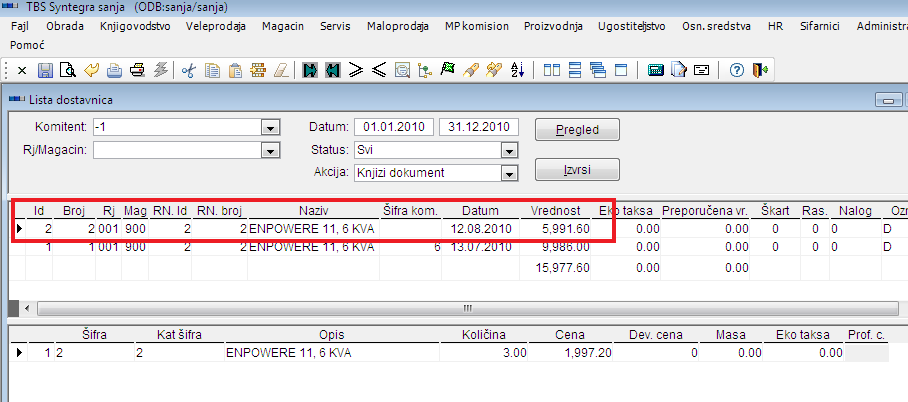This screenshot has width=908, height=402.
Task: Click the cascade windows icon
Action: coord(598,70)
